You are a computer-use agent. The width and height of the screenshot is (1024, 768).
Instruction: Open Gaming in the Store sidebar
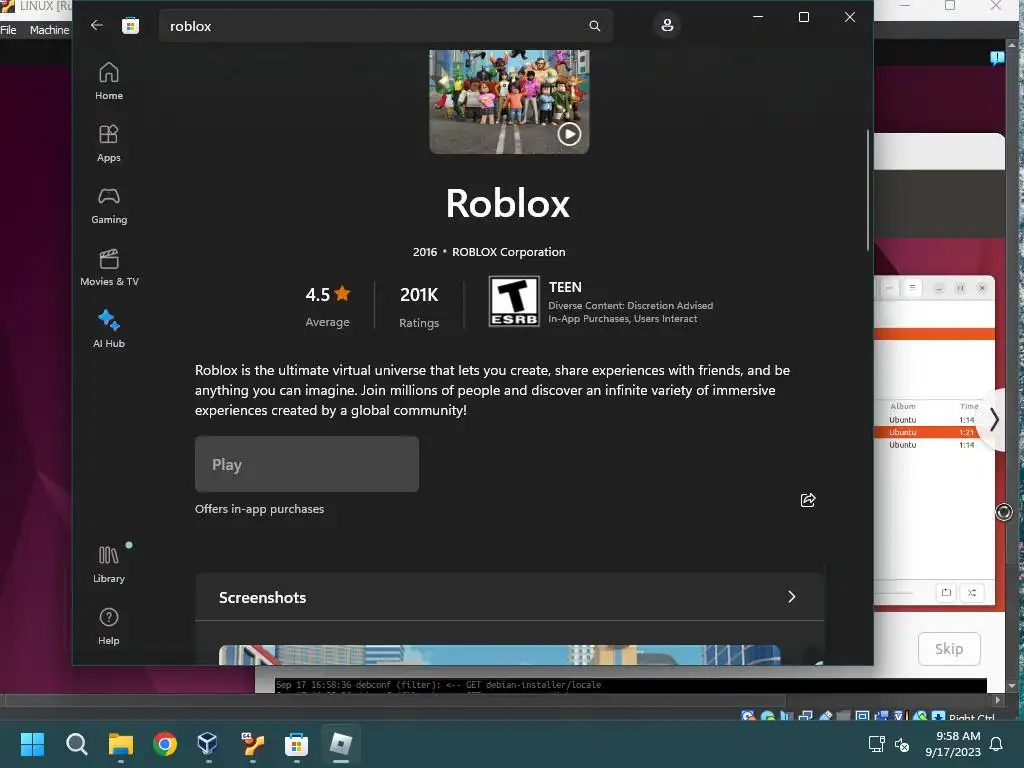click(x=109, y=205)
